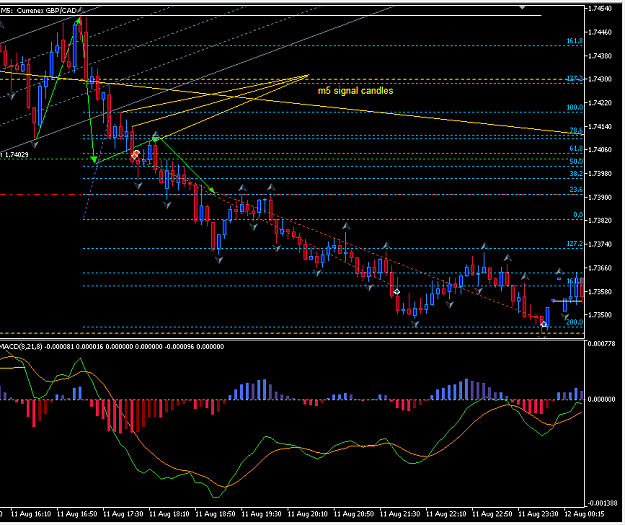This screenshot has height=525, width=625.
Task: Click the 1.73900 price axis value
Action: (x=600, y=197)
